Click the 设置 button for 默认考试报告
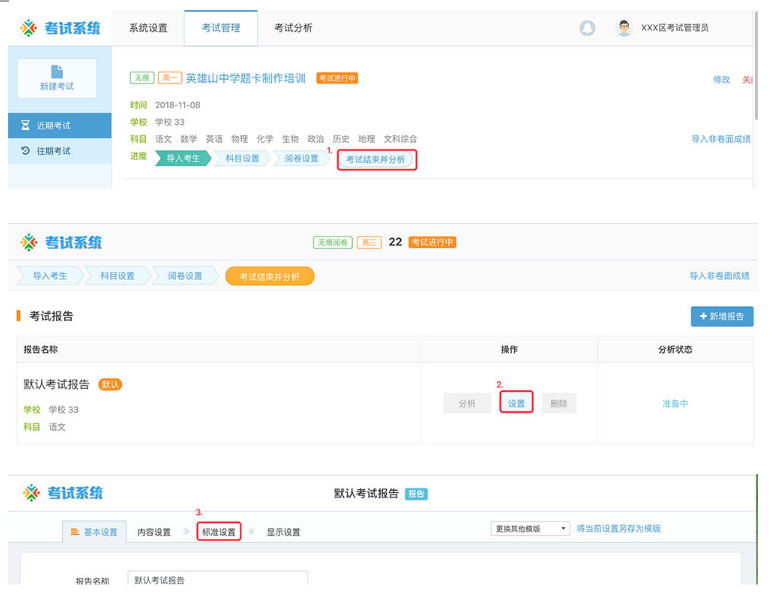The width and height of the screenshot is (772, 592). click(516, 403)
